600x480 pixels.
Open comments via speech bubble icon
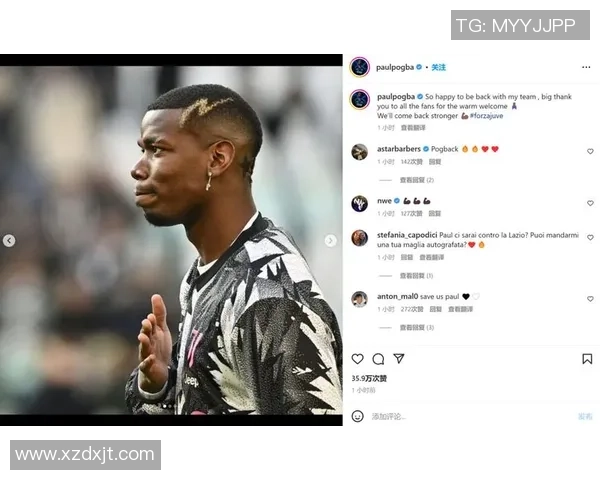[378, 359]
